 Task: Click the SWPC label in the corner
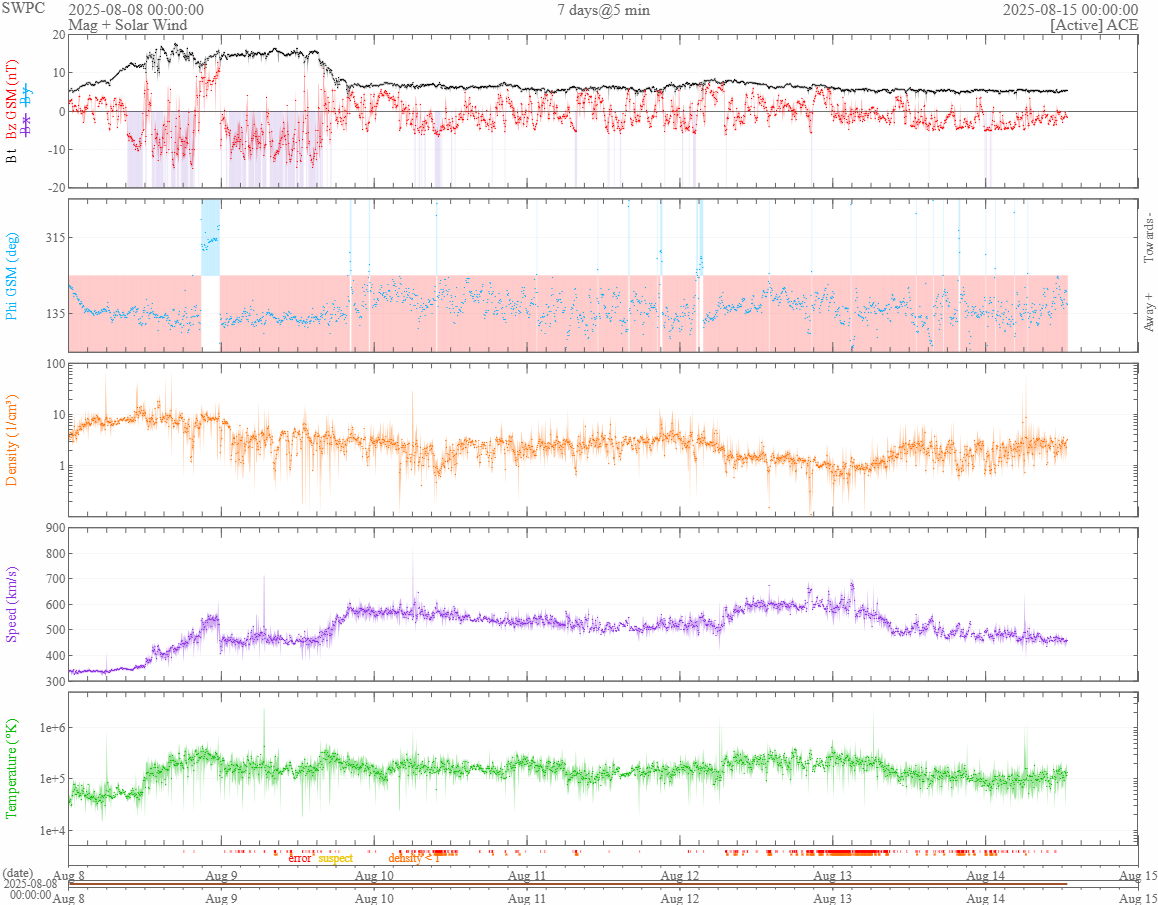[22, 9]
